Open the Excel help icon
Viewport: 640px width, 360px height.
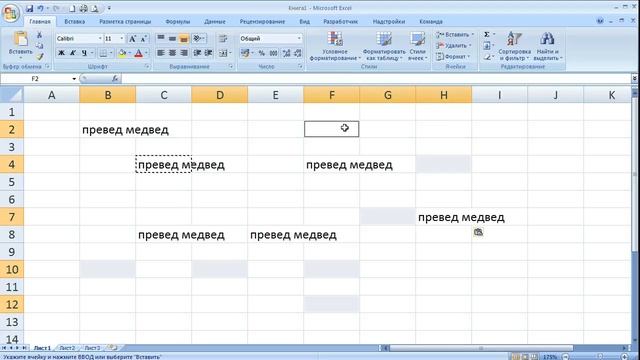tap(600, 21)
